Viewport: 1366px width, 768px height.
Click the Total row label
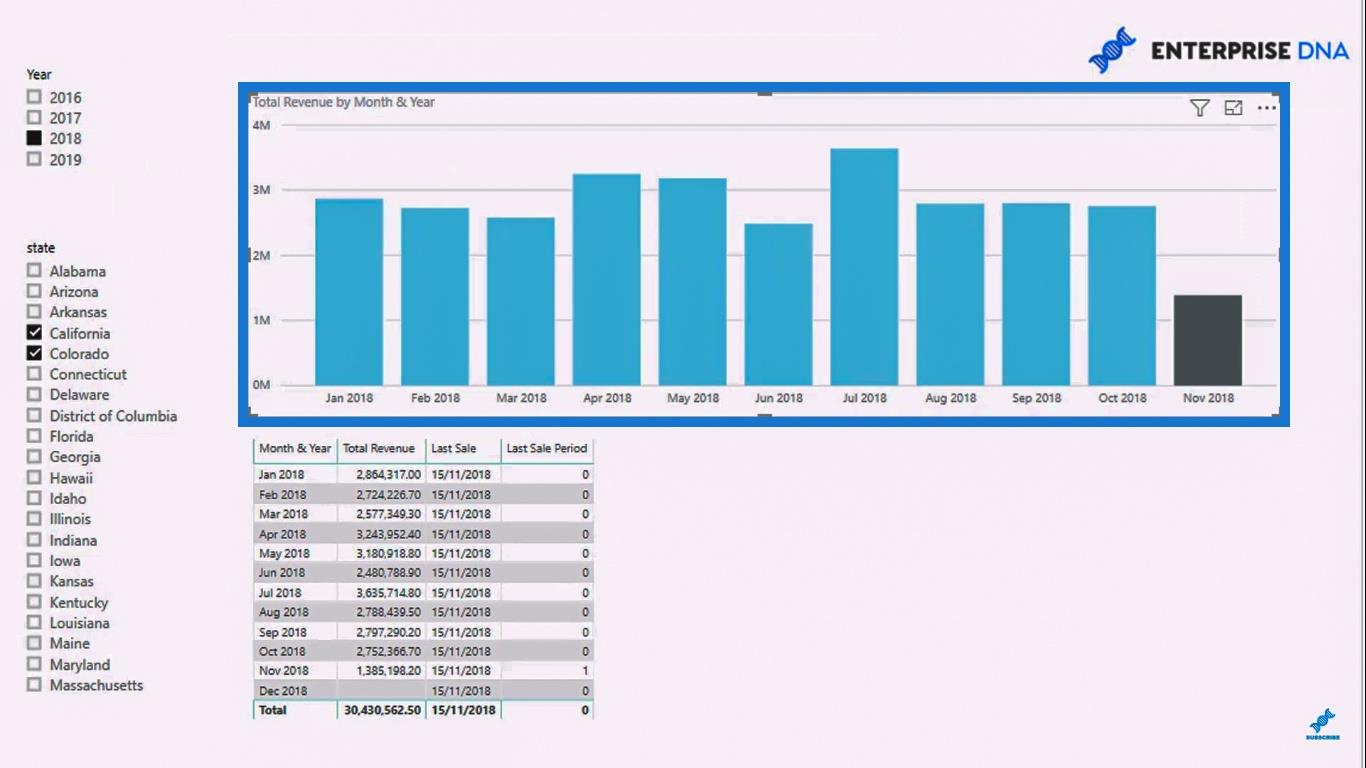(273, 710)
